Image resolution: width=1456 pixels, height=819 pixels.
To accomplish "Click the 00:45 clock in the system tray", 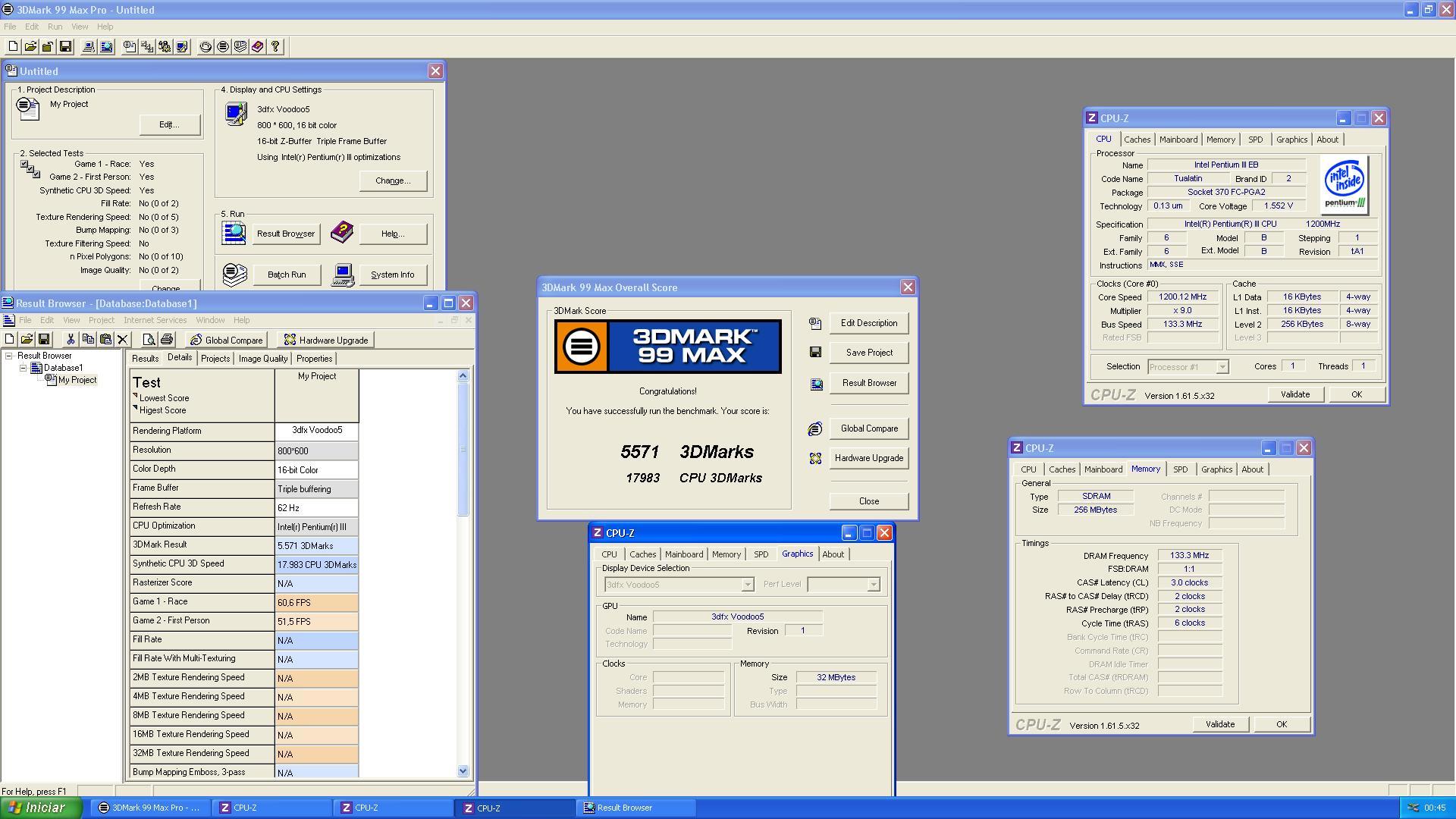I will [x=1435, y=808].
